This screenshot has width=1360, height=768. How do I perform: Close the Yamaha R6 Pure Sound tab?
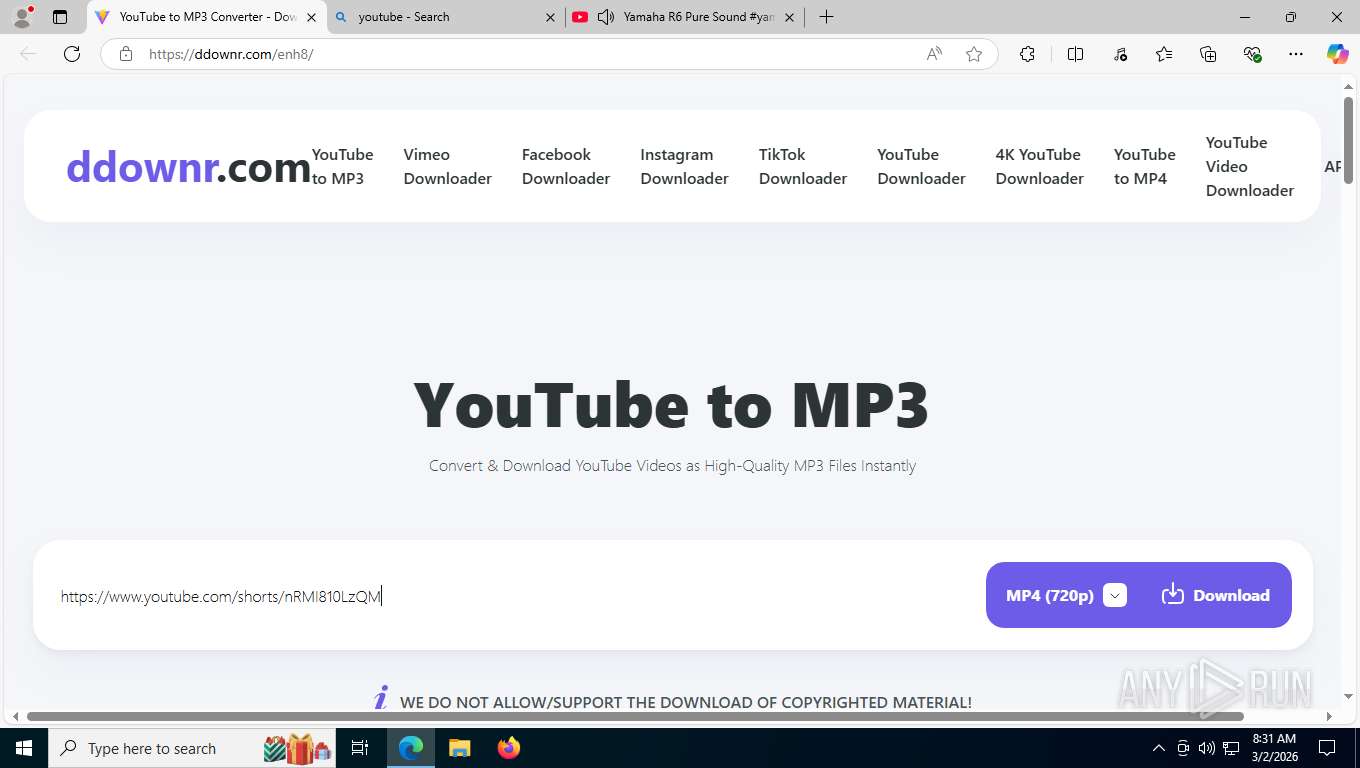click(x=789, y=17)
